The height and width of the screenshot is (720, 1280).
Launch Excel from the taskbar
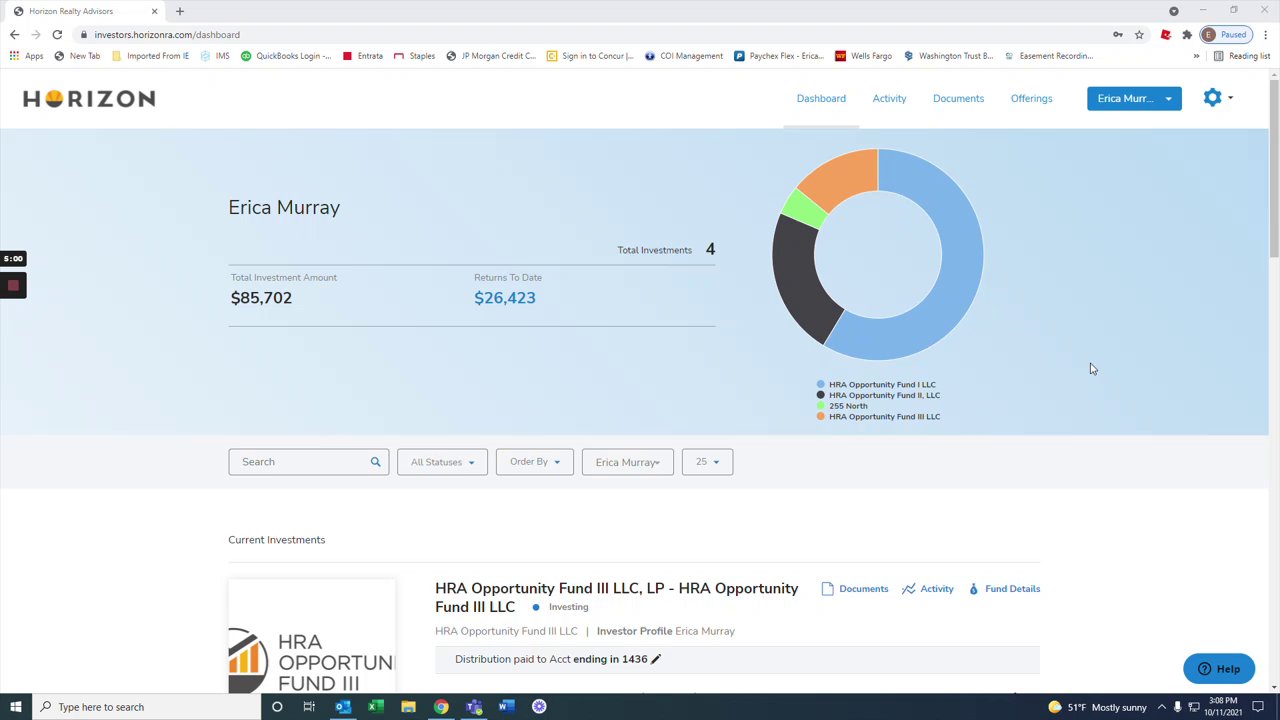(x=375, y=707)
